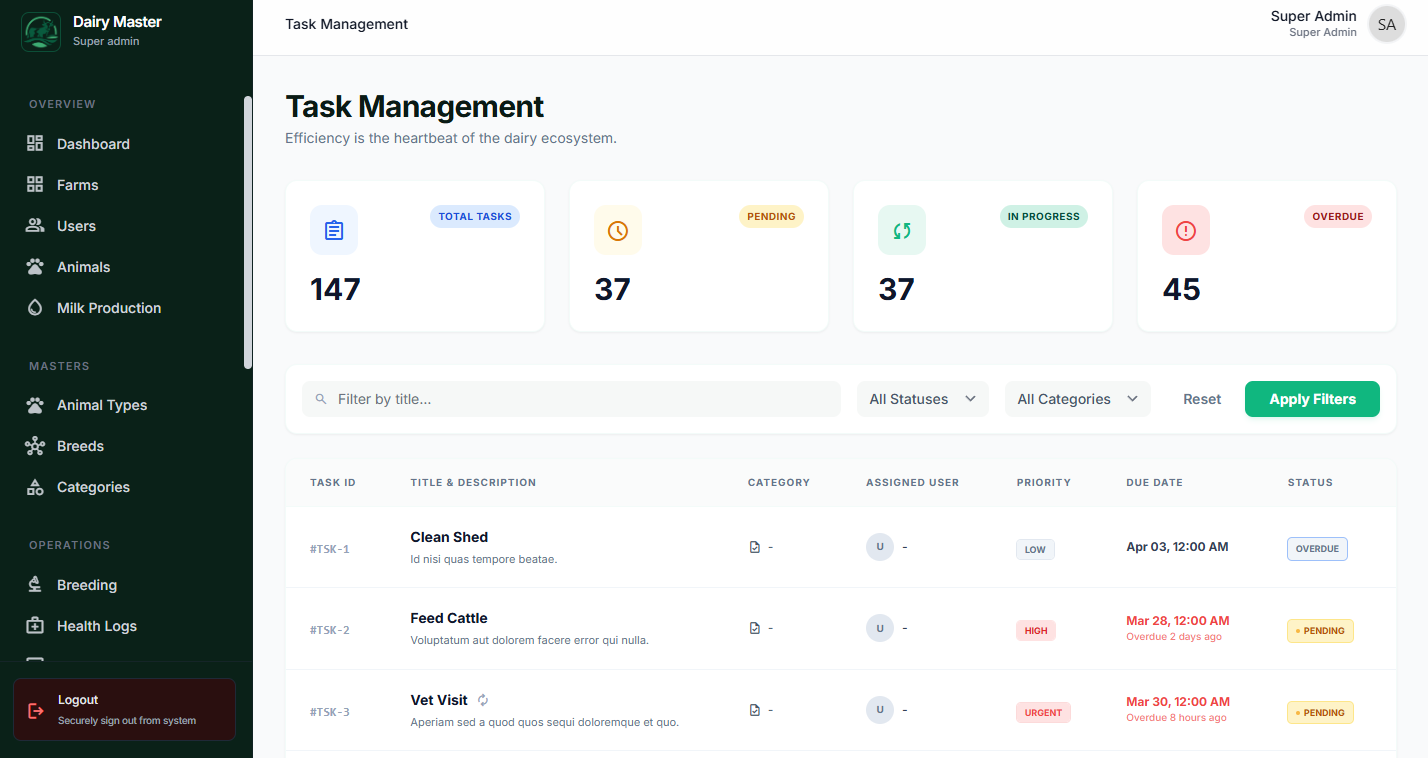The image size is (1428, 758).
Task: Click inside the Filter by title field
Action: [x=571, y=398]
